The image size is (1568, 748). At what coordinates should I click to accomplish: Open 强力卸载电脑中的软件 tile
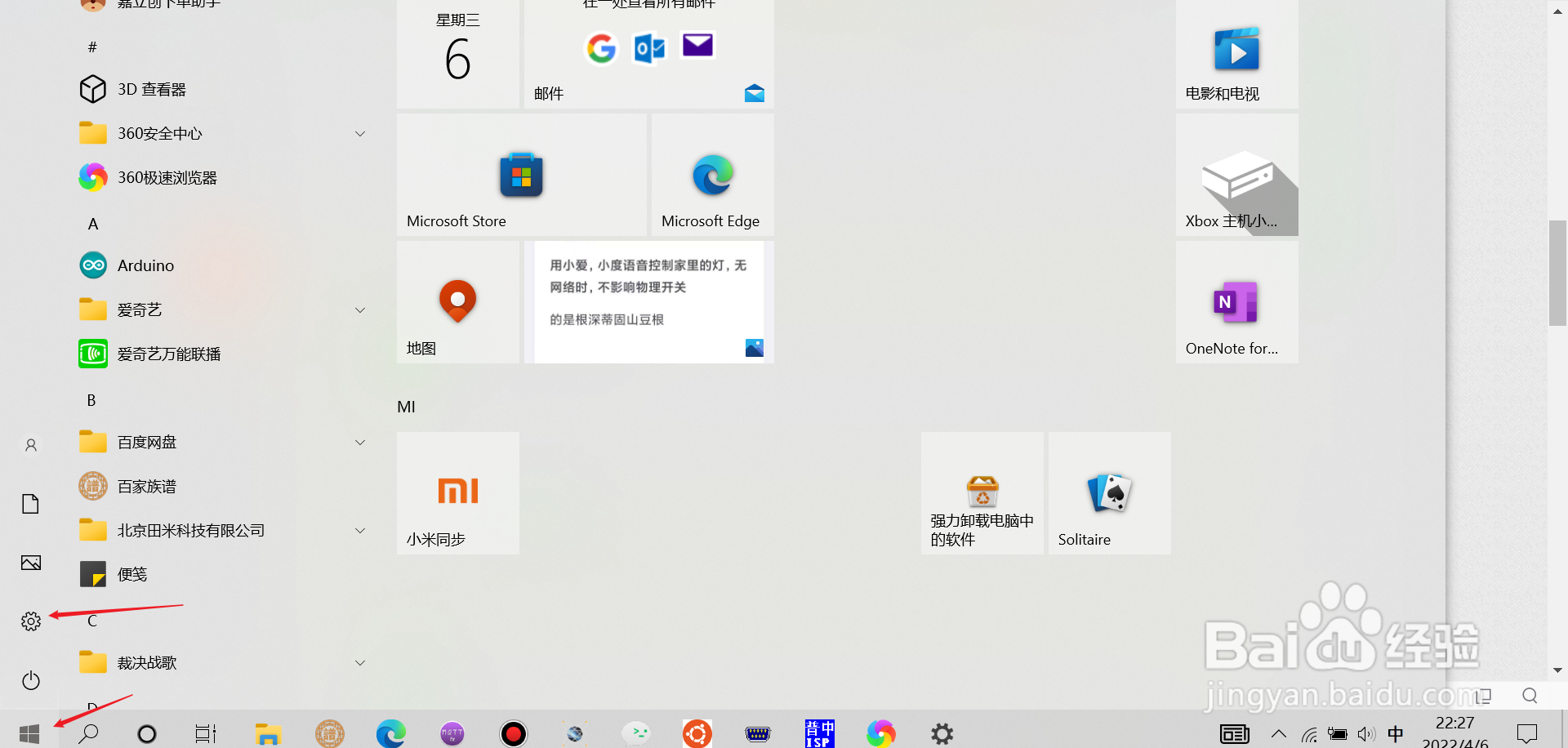coord(982,493)
